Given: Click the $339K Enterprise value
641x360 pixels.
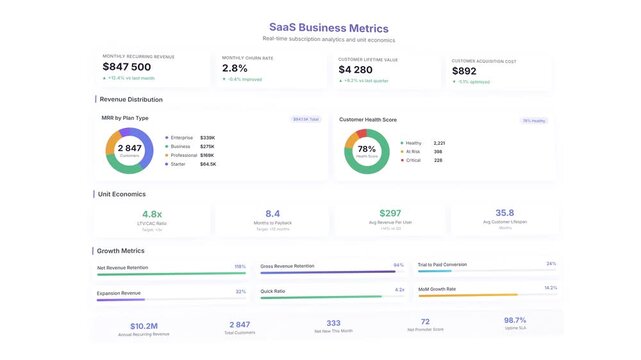Looking at the screenshot, I should 207,138.
